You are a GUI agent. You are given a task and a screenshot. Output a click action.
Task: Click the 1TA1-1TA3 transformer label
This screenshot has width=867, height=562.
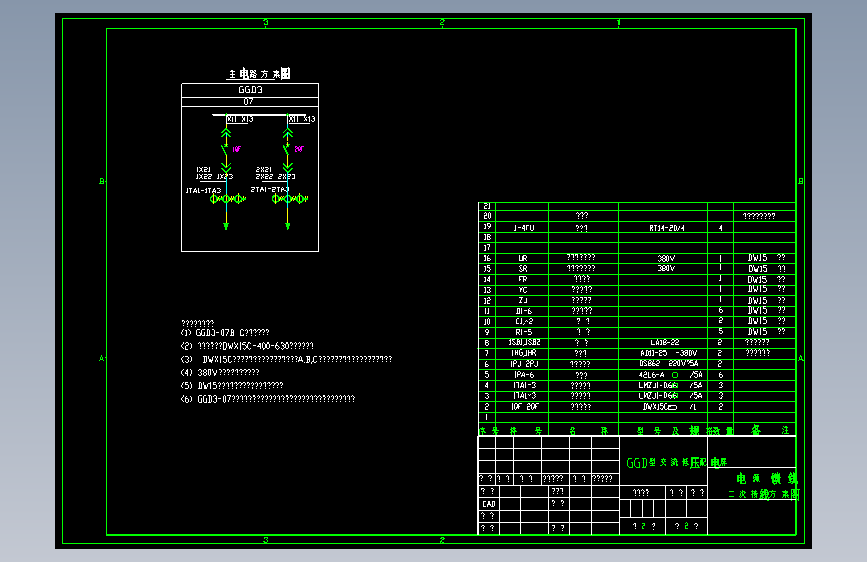click(203, 190)
